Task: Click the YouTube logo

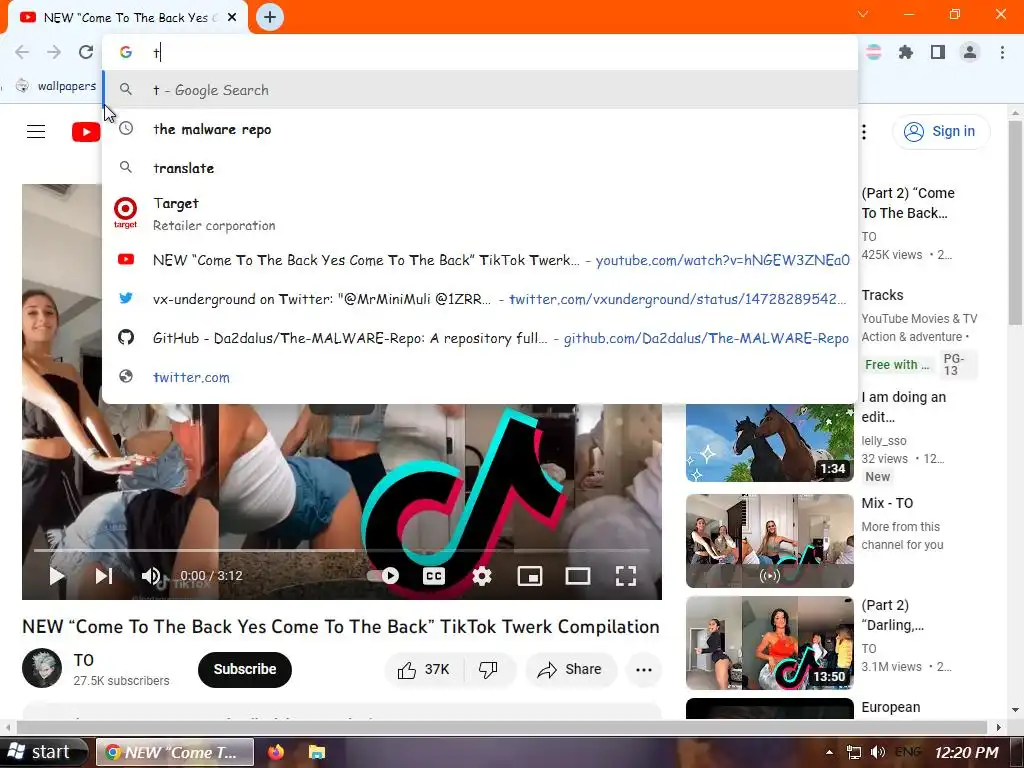Action: (x=86, y=132)
